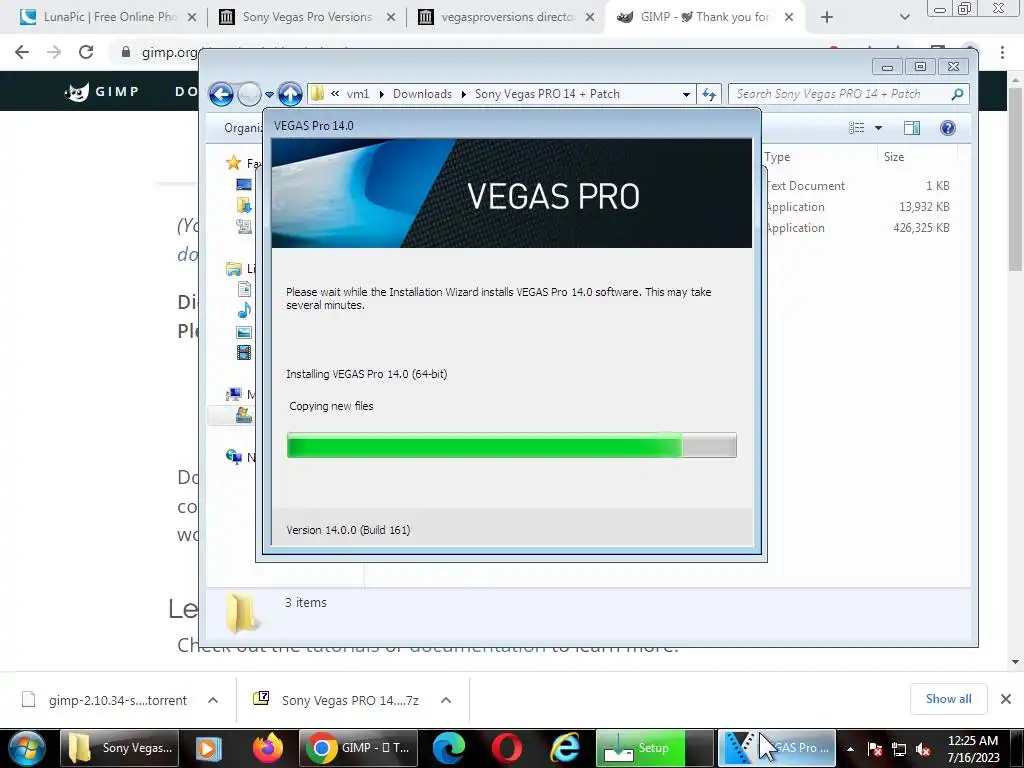Show hidden system tray icons
1024x768 pixels.
850,749
